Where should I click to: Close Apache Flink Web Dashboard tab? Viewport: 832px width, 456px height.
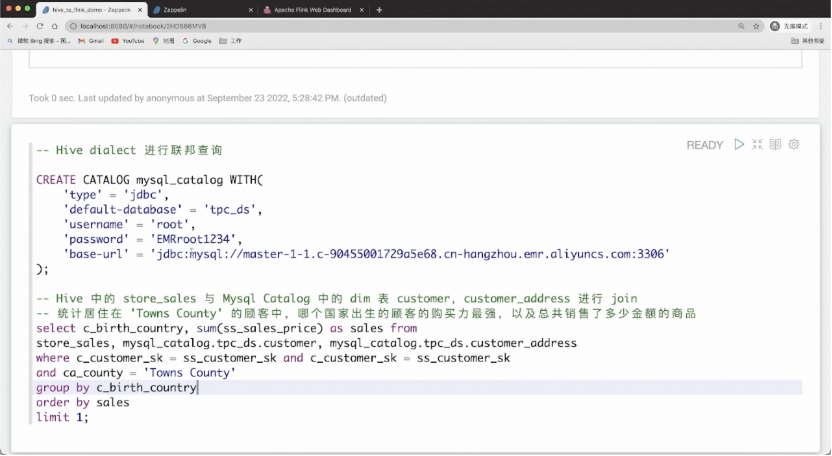pyautogui.click(x=361, y=10)
